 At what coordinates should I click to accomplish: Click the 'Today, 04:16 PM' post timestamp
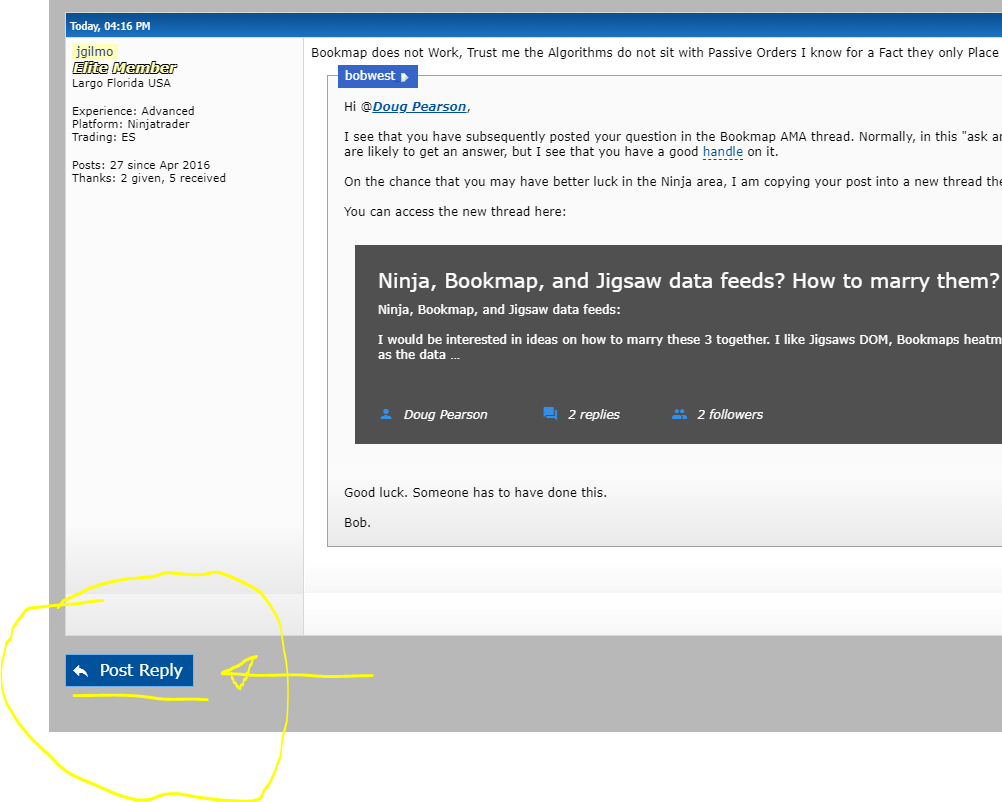tap(110, 26)
